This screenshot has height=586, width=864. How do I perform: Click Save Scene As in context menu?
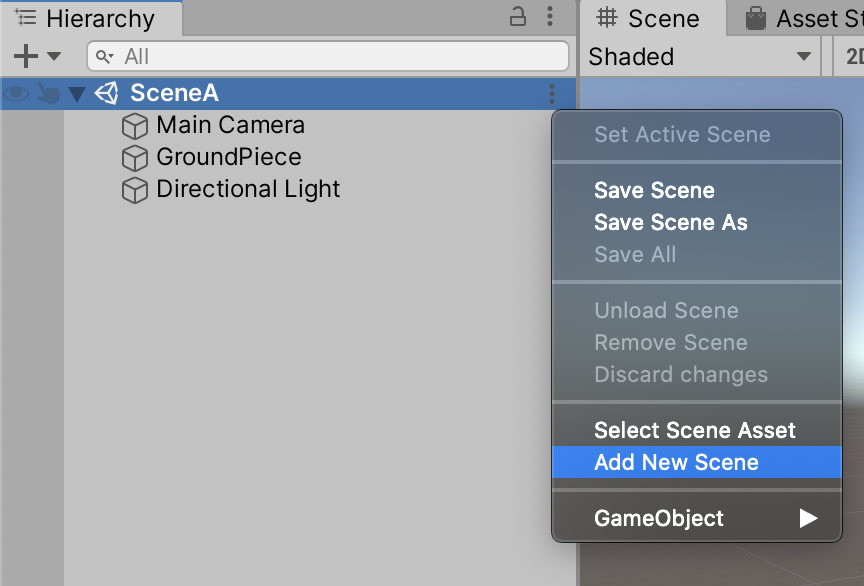(x=670, y=222)
